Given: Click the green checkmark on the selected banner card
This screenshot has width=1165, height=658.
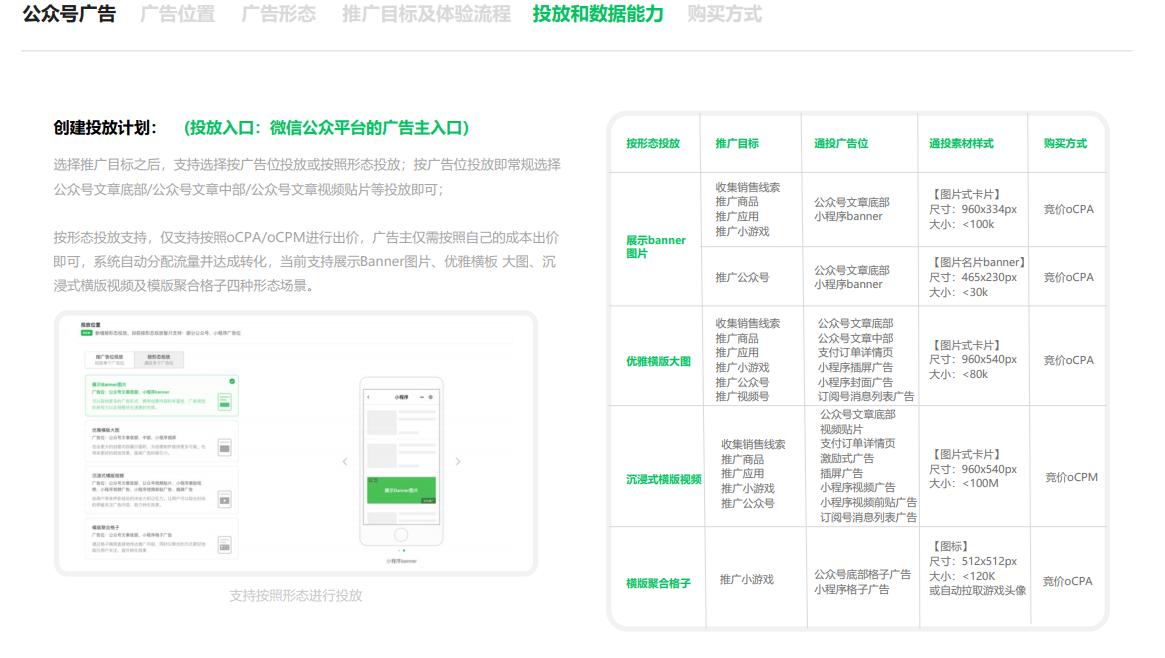Looking at the screenshot, I should click(232, 381).
